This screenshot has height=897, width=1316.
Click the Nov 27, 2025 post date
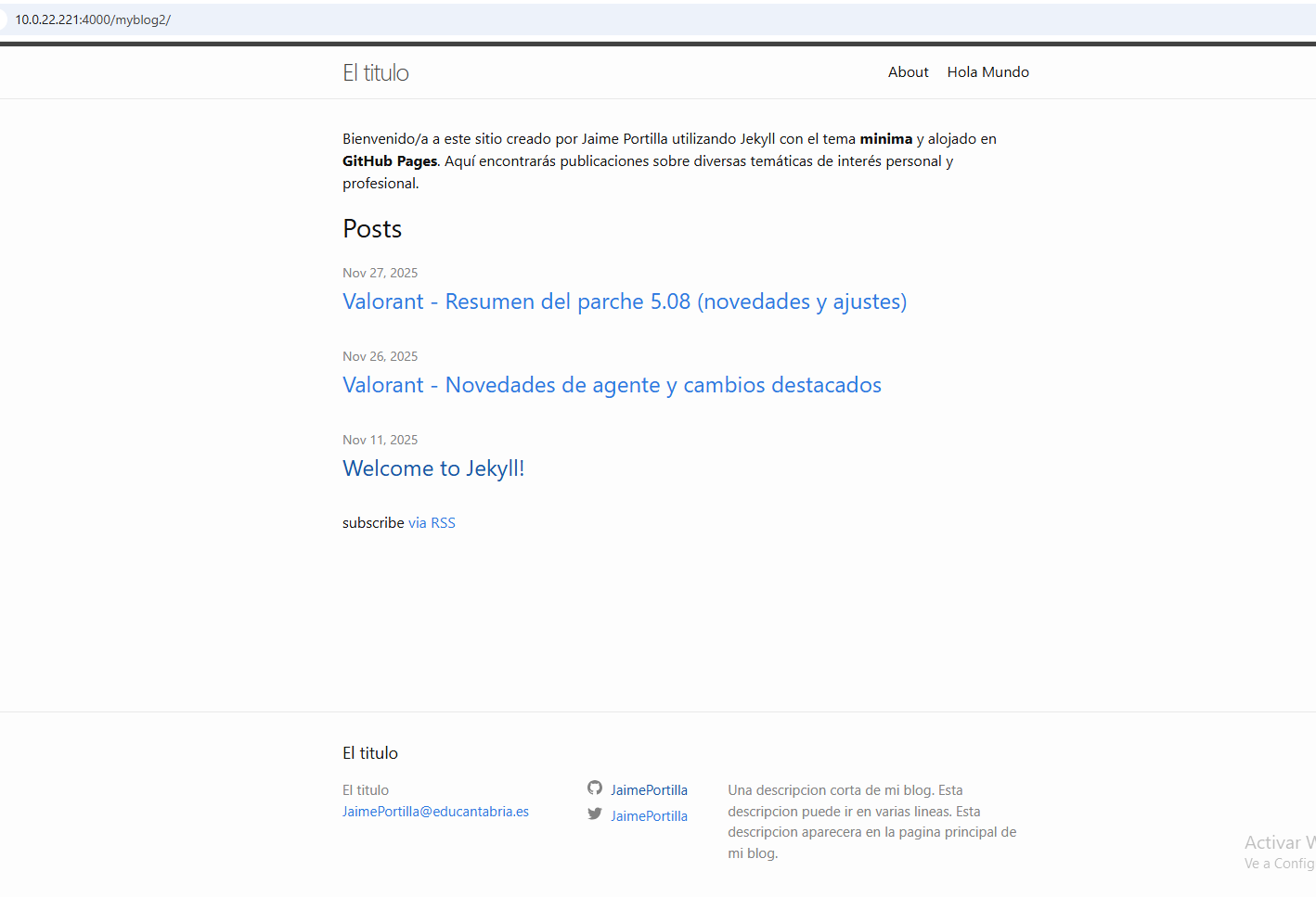[x=380, y=273]
